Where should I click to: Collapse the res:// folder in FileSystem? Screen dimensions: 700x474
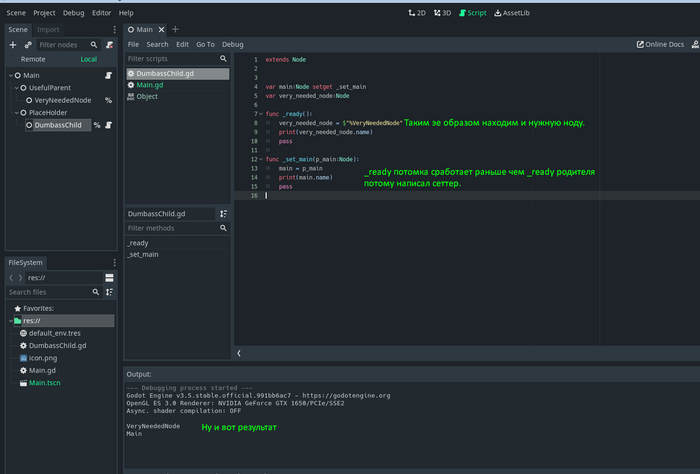11,321
